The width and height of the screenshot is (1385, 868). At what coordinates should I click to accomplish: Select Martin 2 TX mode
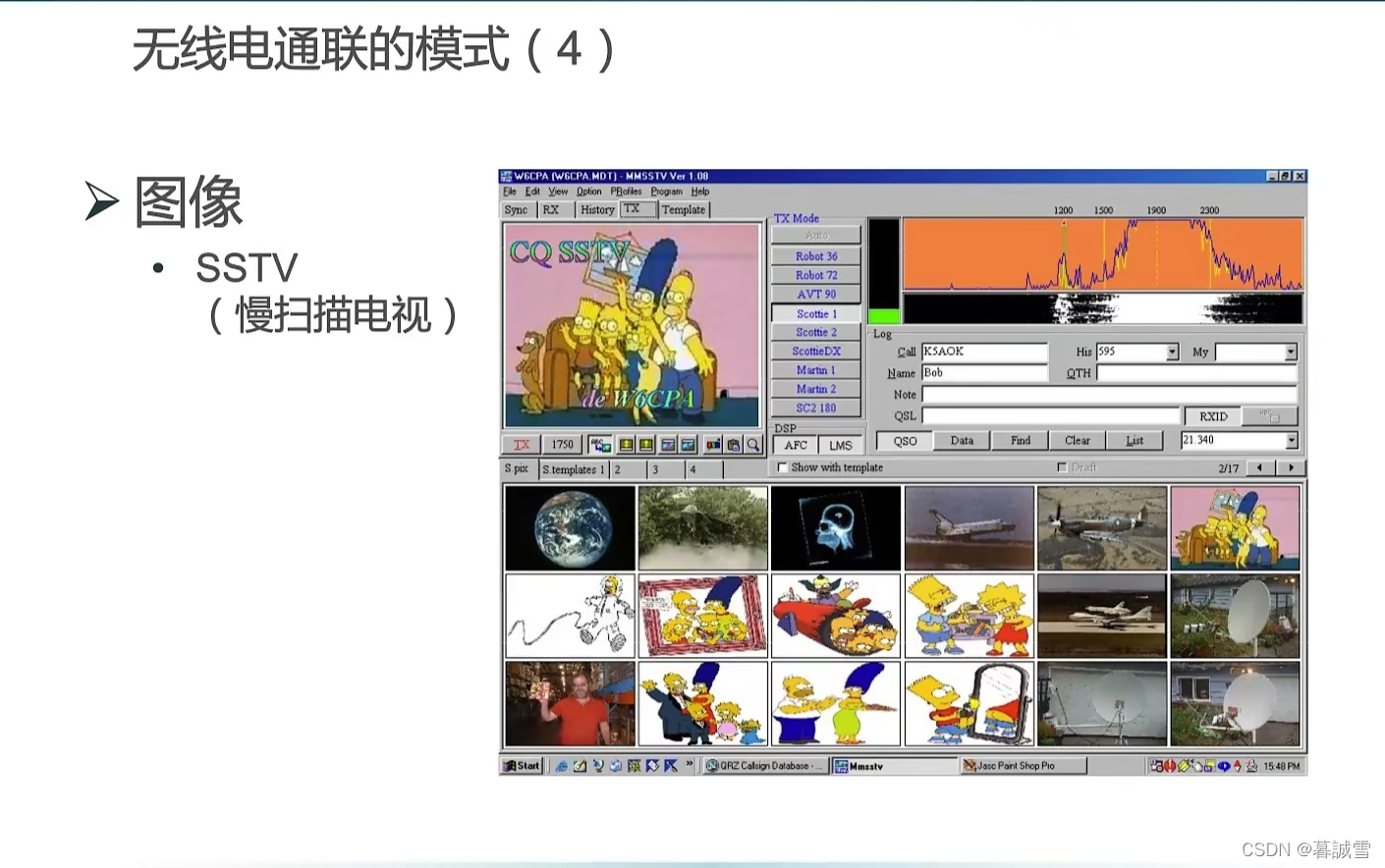(x=816, y=389)
